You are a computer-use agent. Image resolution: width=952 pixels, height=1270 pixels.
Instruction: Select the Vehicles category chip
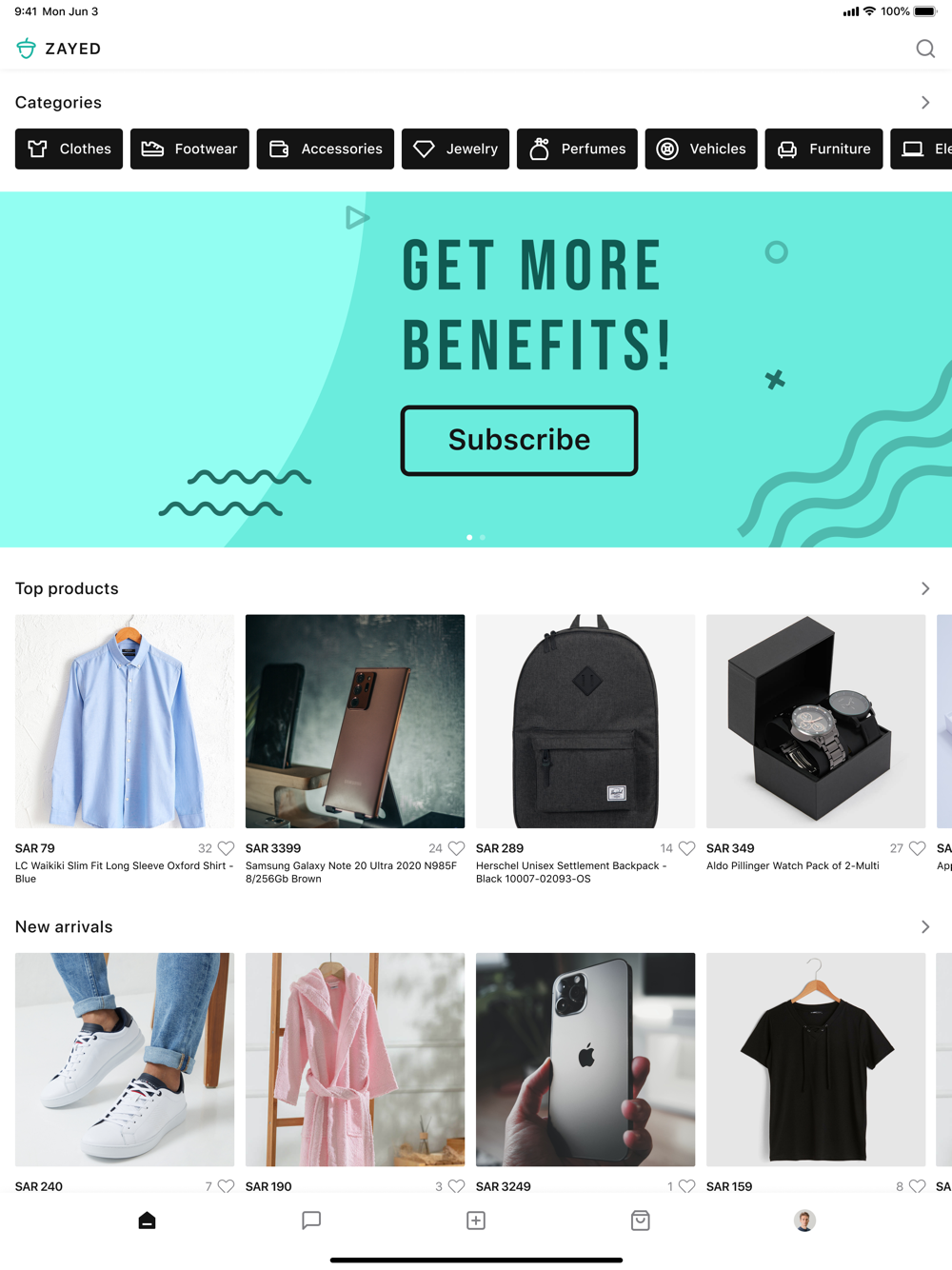click(701, 149)
